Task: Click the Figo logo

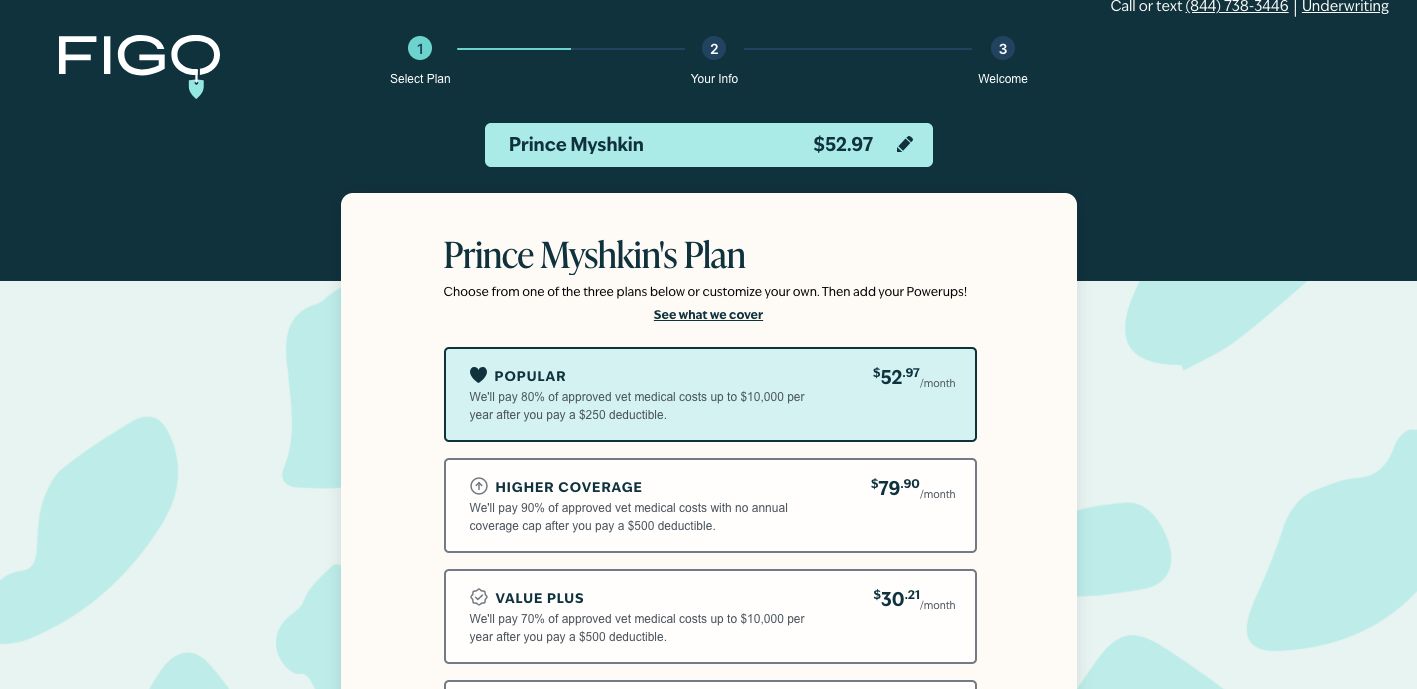Action: click(x=139, y=62)
